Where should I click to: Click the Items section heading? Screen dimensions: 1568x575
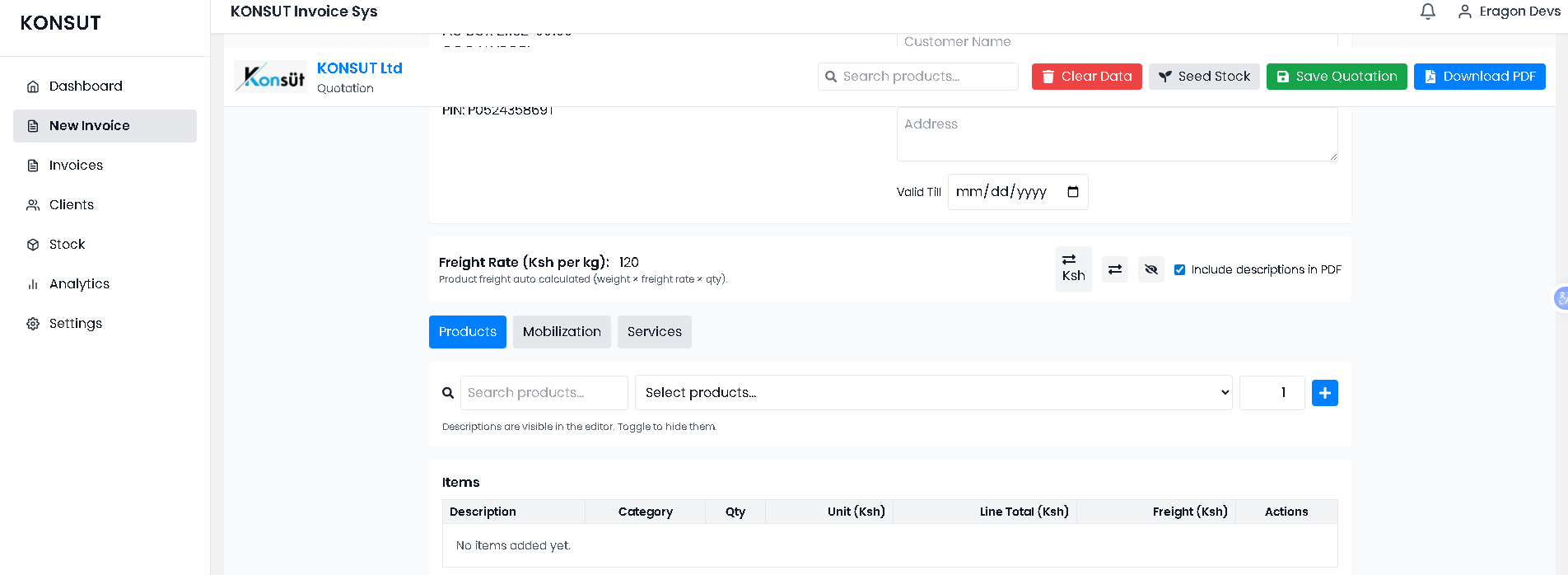460,483
